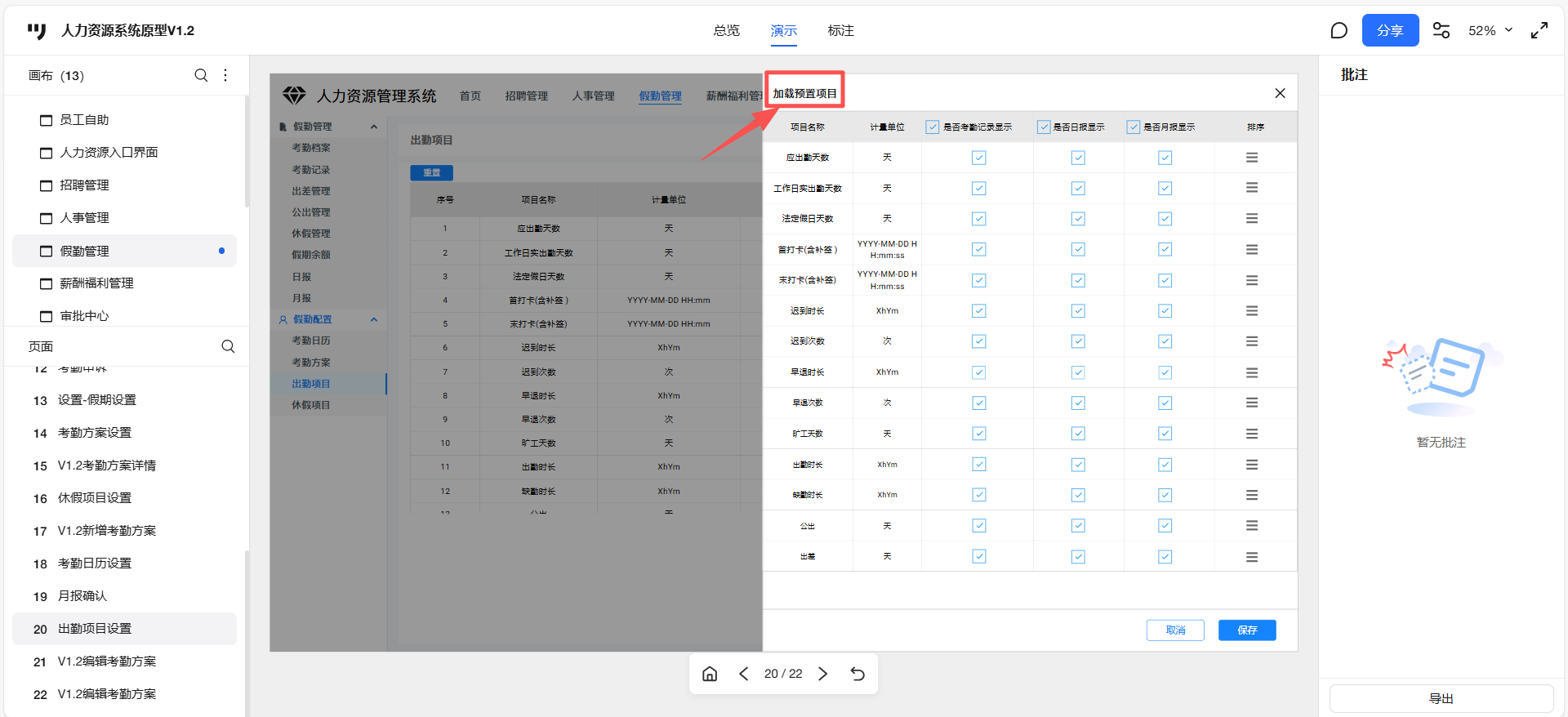The image size is (1568, 717).
Task: Switch to the 总览 tab
Action: point(726,30)
